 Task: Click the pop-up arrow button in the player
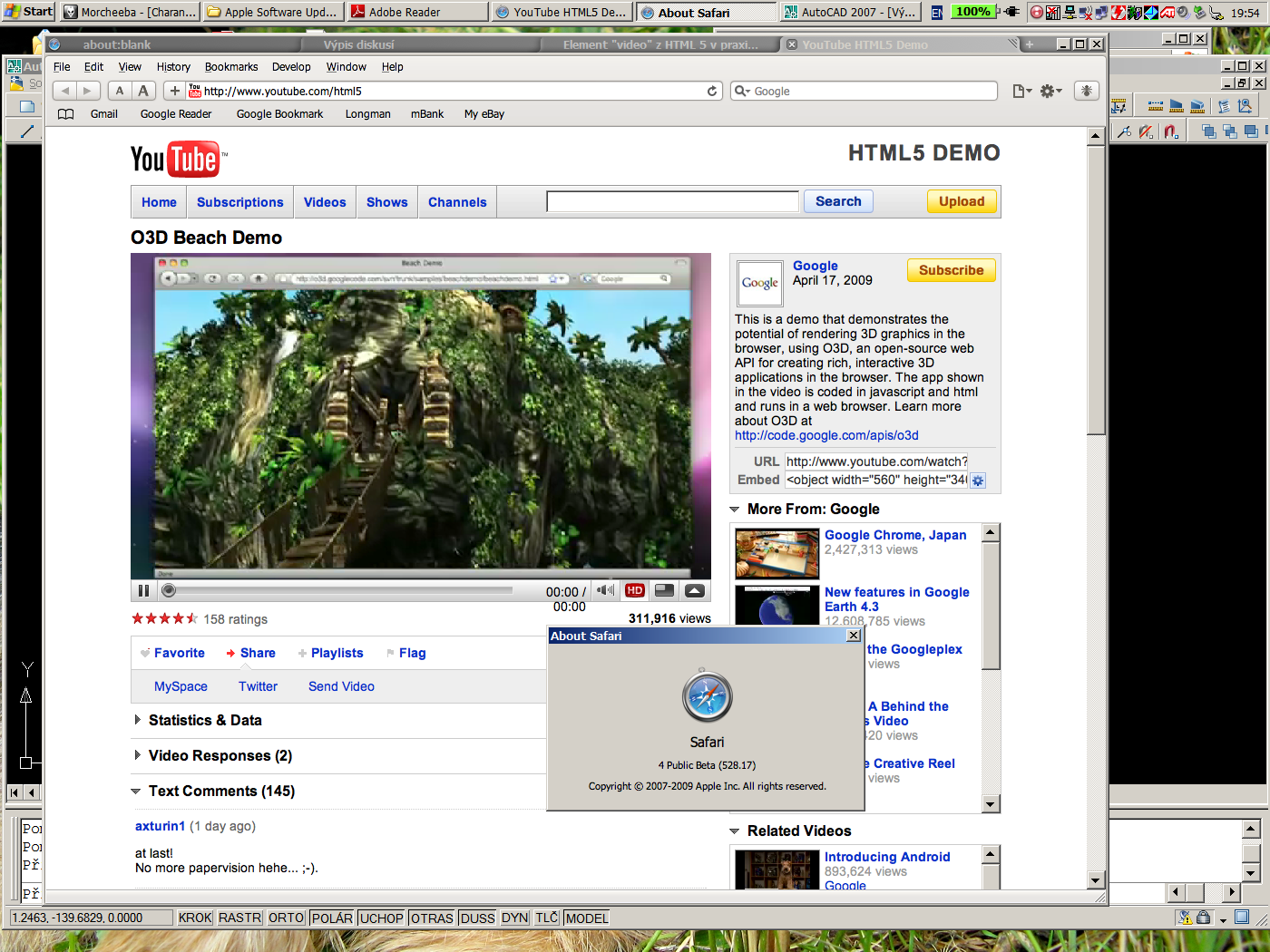[x=695, y=590]
